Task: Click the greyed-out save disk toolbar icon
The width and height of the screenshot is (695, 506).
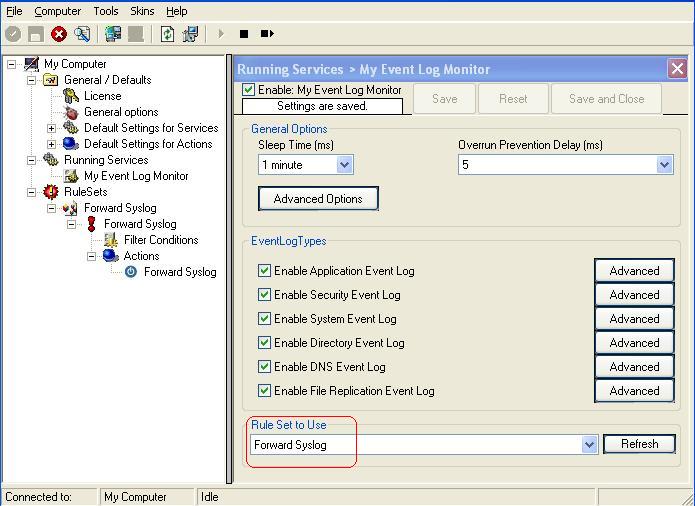Action: [36, 34]
